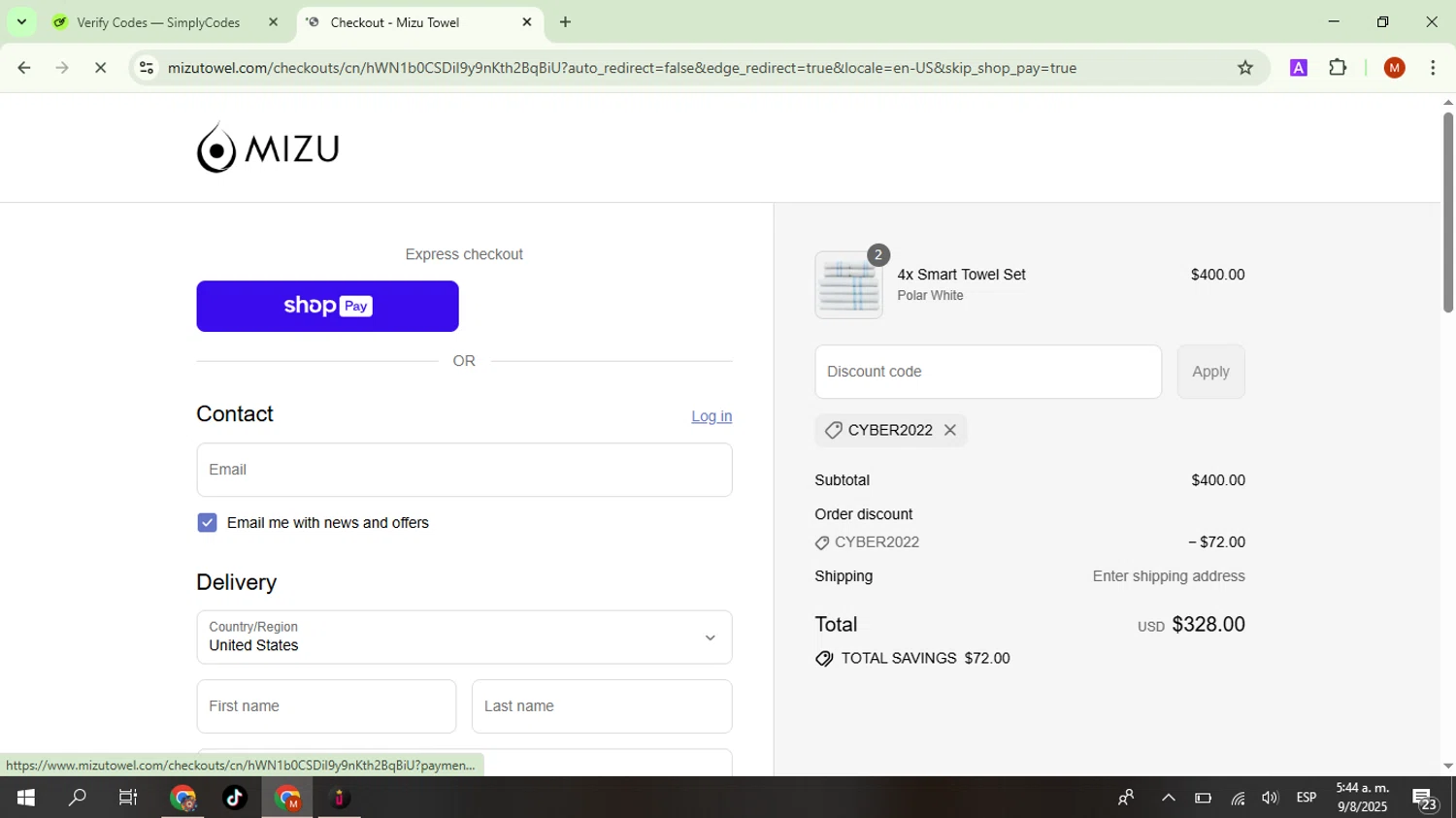Screen dimensions: 1456x818
Task: Click the page vertical scrollbar
Action: [1447, 213]
